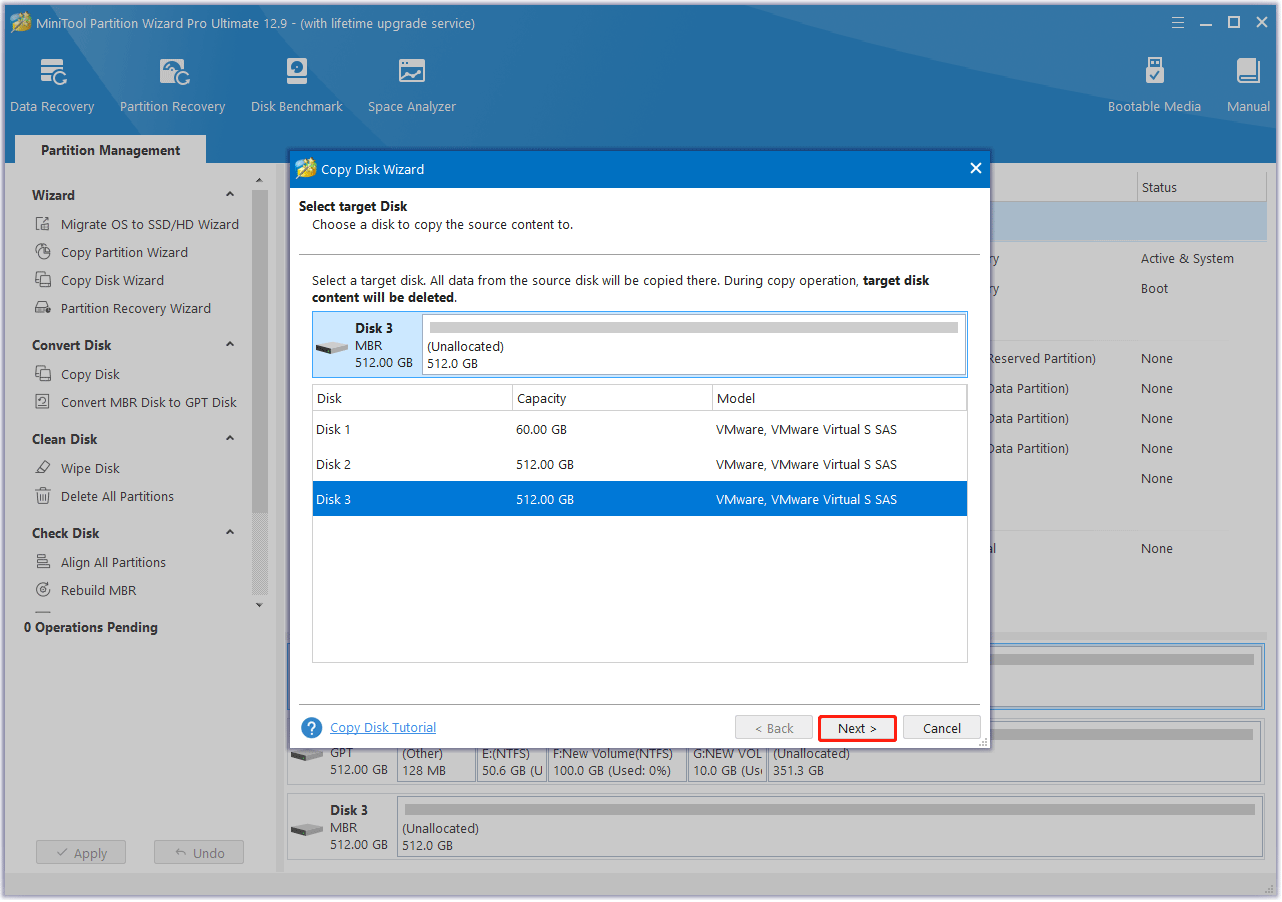
Task: Click the Undo button
Action: pyautogui.click(x=199, y=853)
